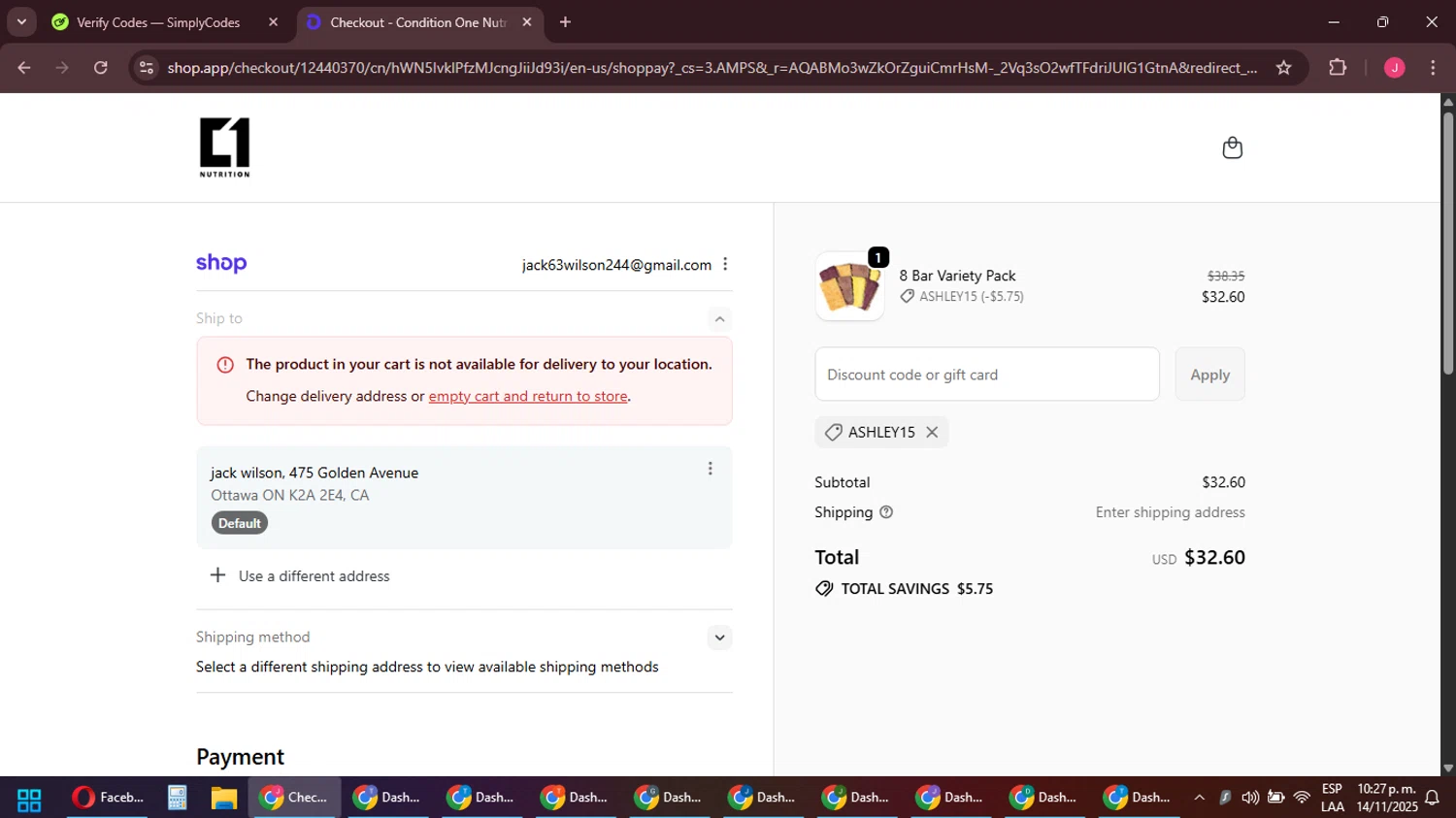Viewport: 1456px width, 818px height.
Task: Open the tab search dropdown
Action: [21, 22]
